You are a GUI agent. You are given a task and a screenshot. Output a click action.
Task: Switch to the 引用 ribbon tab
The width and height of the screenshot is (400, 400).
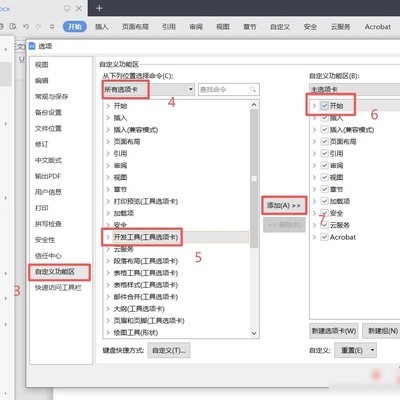(169, 27)
